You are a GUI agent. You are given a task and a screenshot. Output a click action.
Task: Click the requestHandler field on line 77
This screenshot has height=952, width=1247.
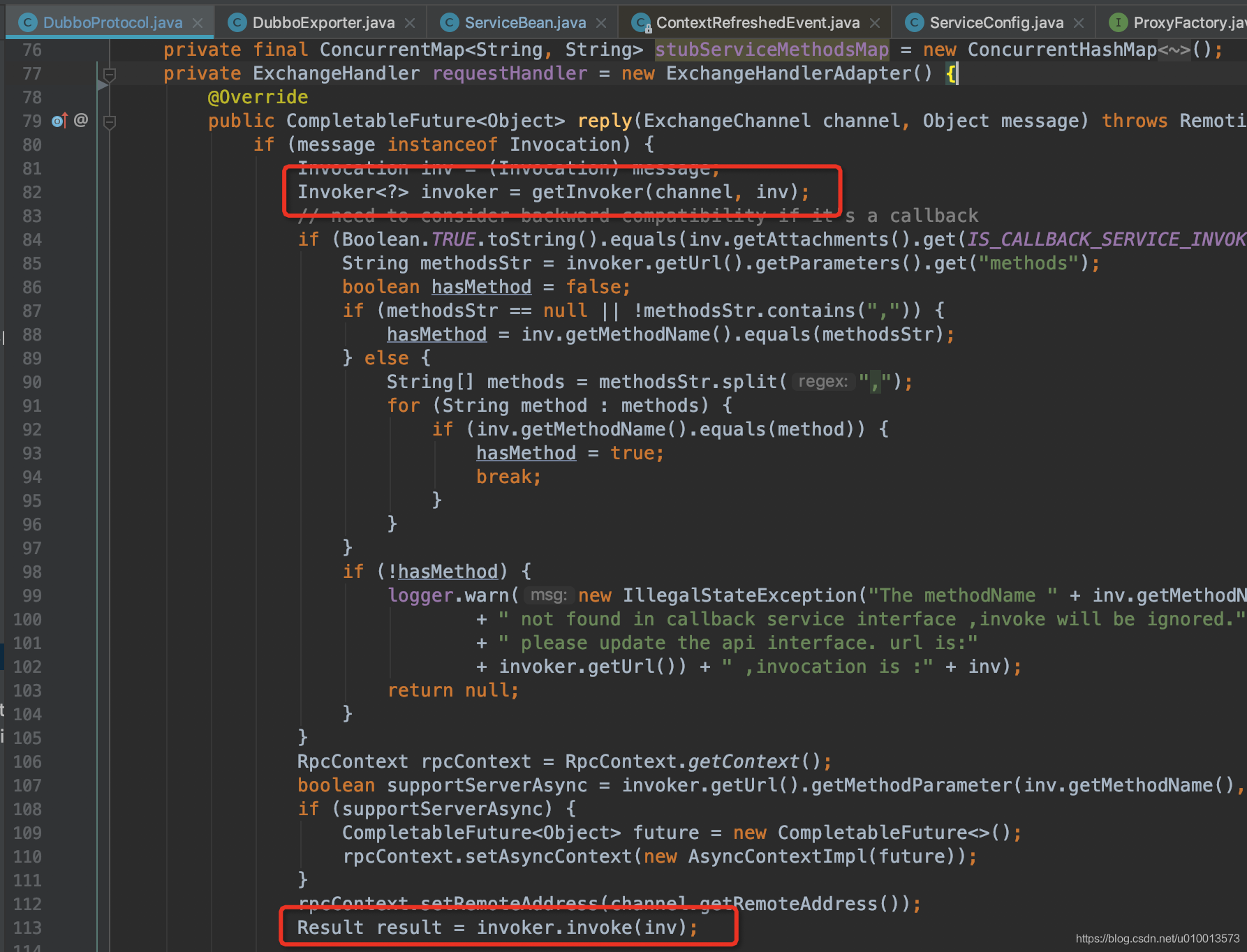tap(510, 73)
